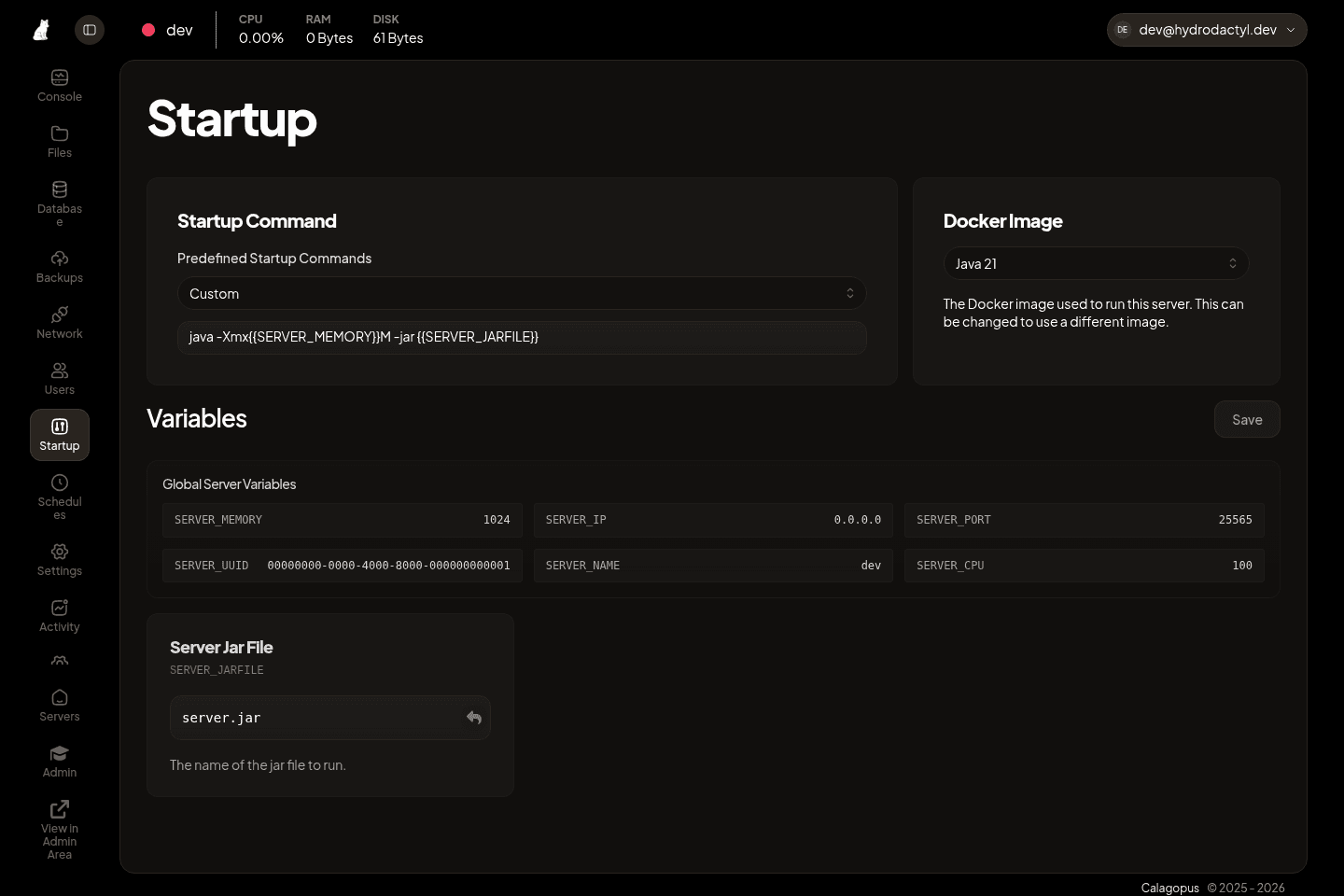Reset server.jar value with undo arrow

[474, 718]
